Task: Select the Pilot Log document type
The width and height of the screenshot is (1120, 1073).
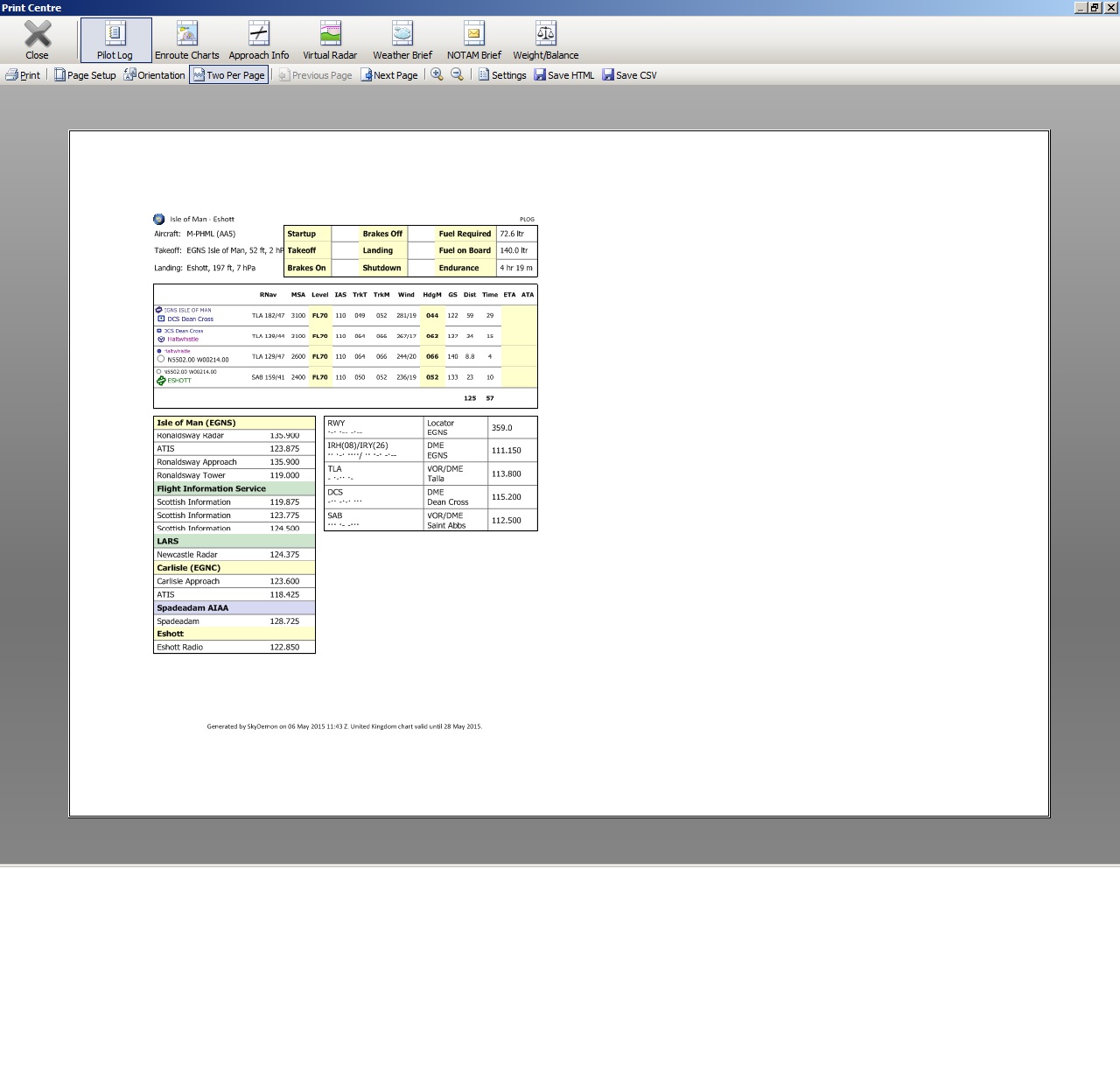Action: pos(115,40)
